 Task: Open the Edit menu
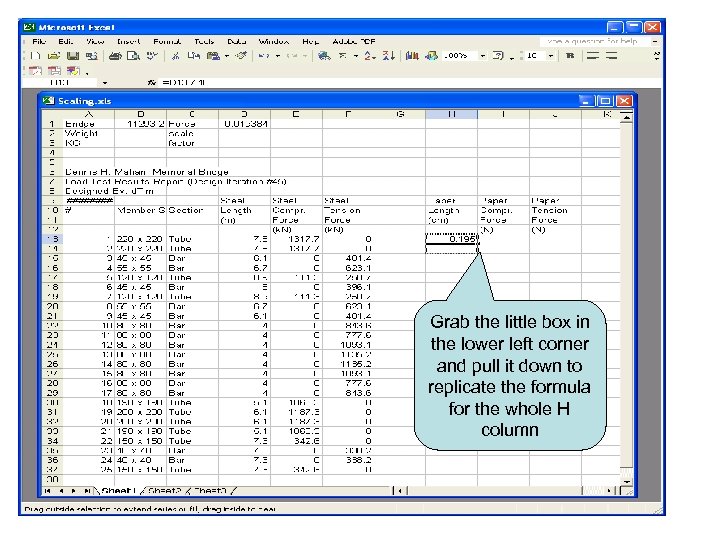[x=65, y=41]
